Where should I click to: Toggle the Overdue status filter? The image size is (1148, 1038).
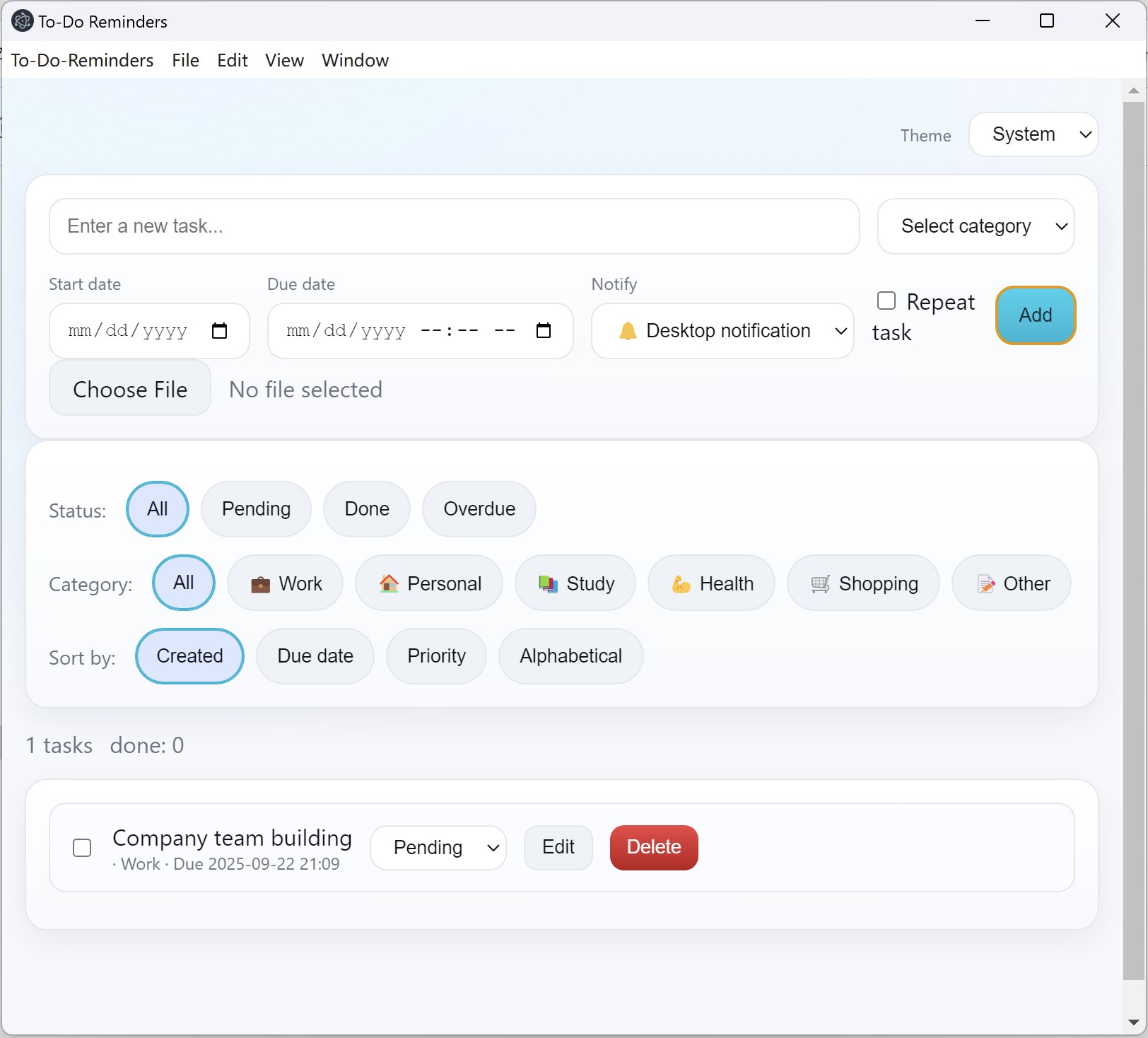tap(479, 508)
